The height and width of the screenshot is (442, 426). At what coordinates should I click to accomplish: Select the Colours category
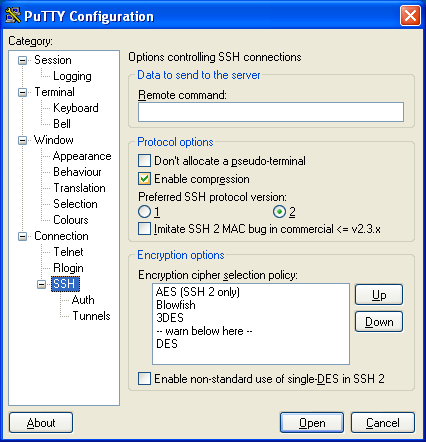71,220
